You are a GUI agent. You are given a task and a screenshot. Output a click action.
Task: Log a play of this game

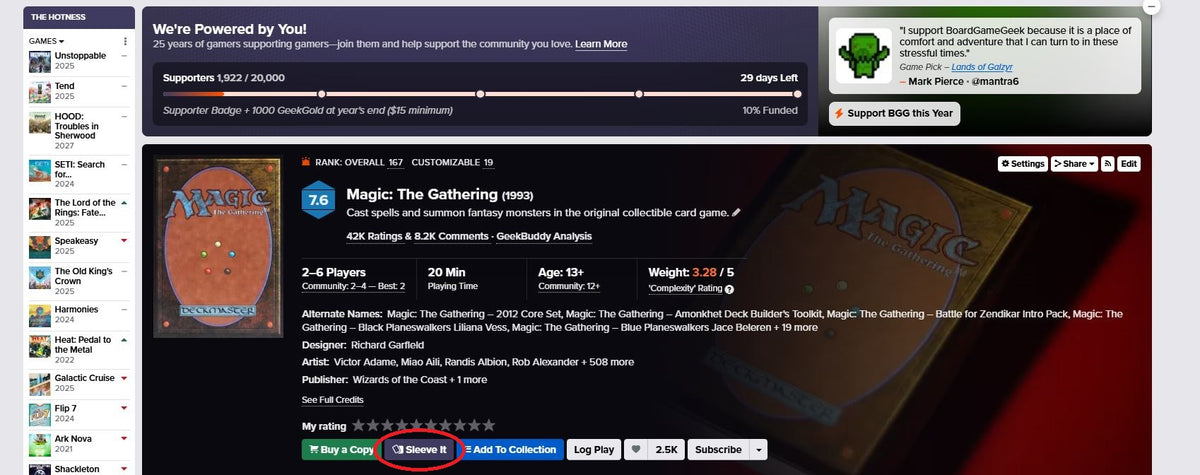pyautogui.click(x=595, y=450)
